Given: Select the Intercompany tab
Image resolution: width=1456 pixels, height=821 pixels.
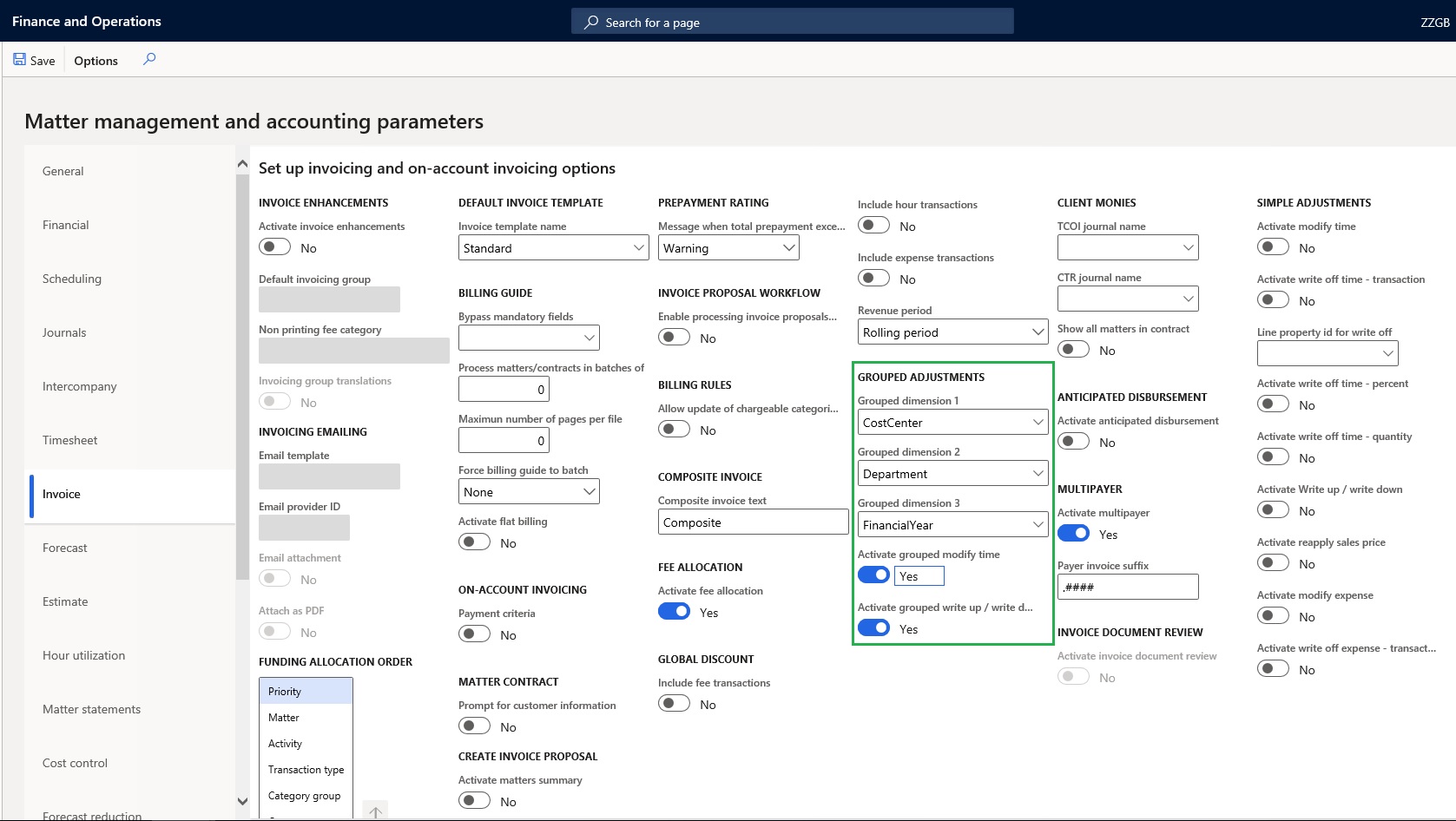Looking at the screenshot, I should click(x=130, y=386).
